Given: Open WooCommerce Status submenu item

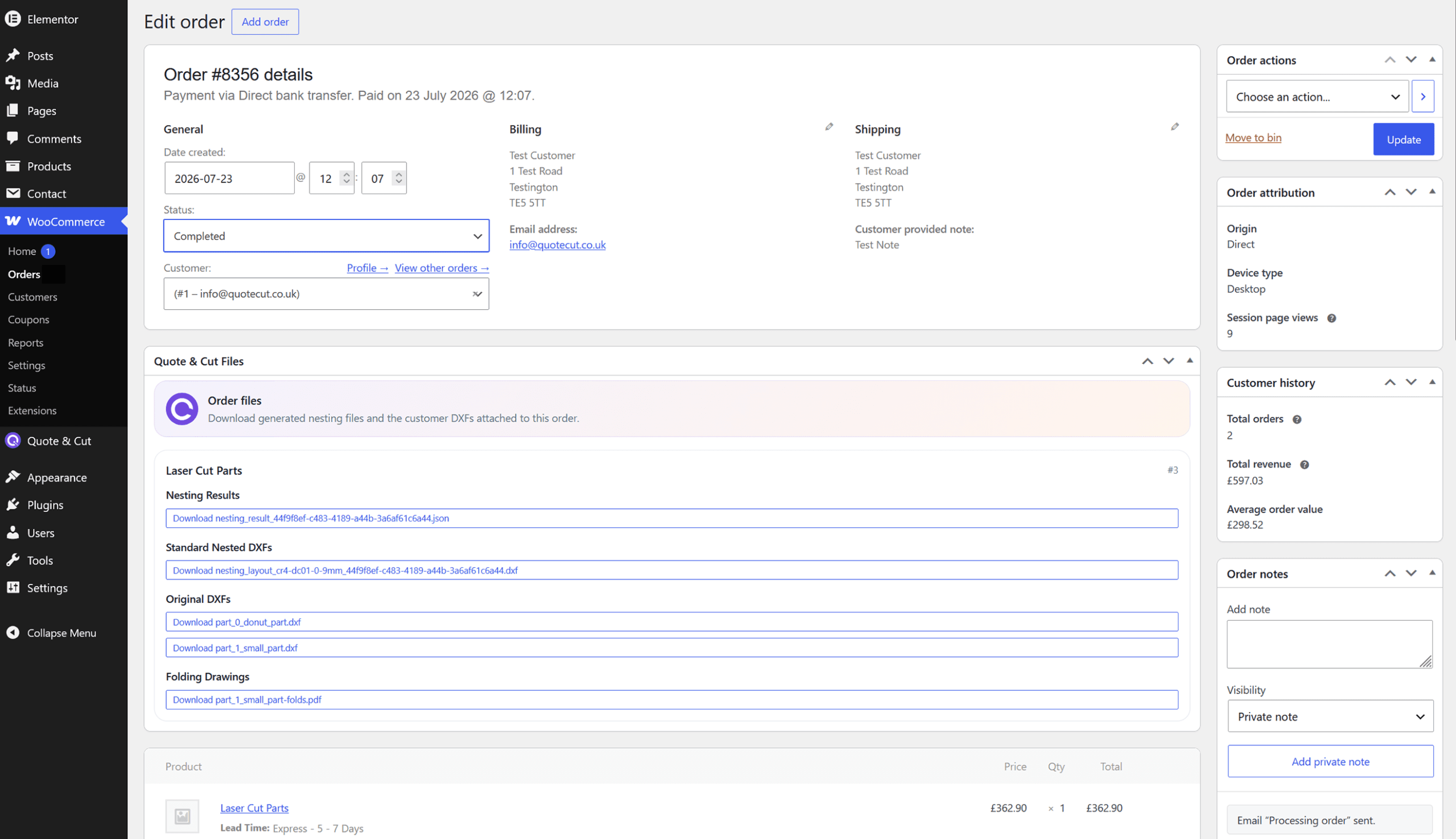Looking at the screenshot, I should (22, 388).
